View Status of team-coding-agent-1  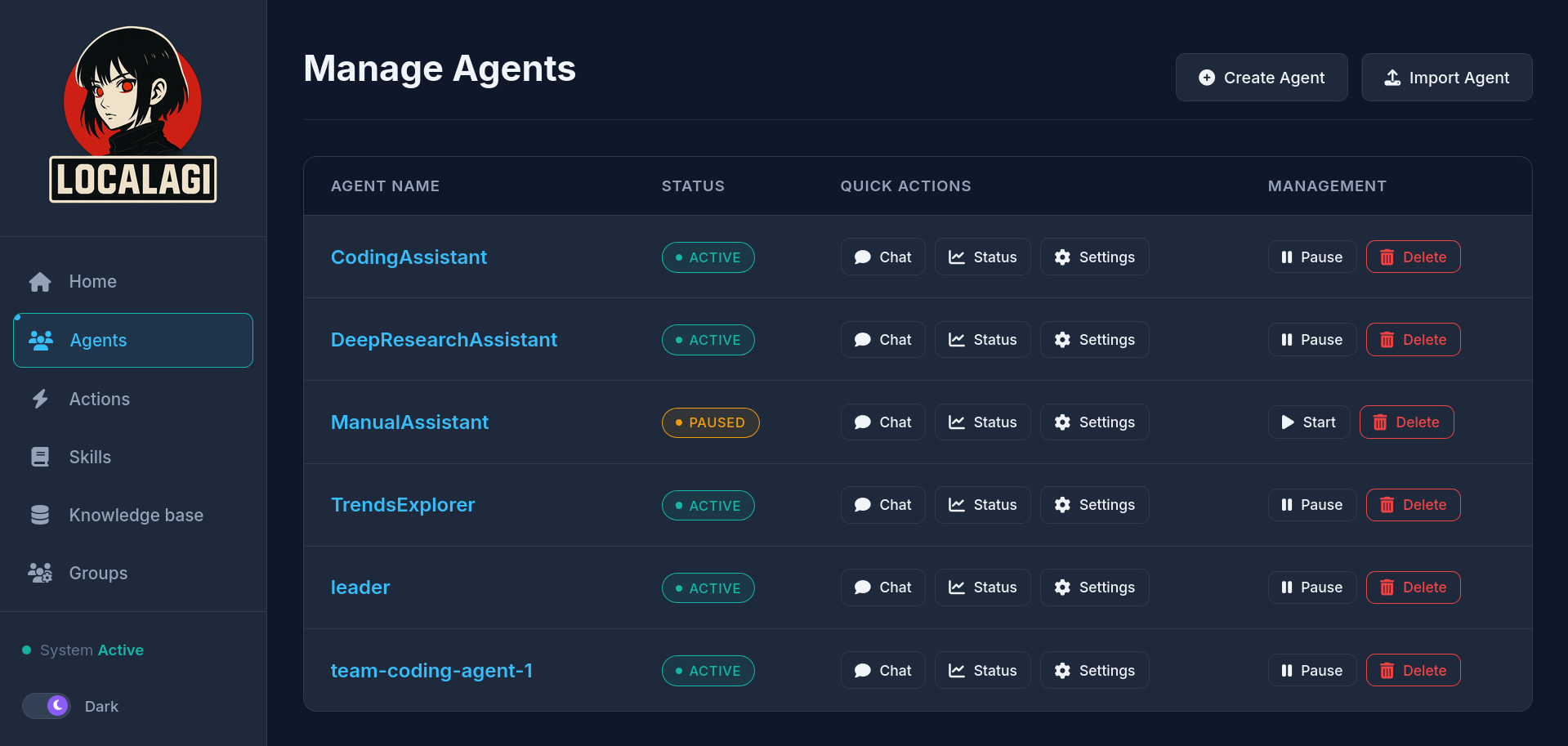[x=982, y=671]
